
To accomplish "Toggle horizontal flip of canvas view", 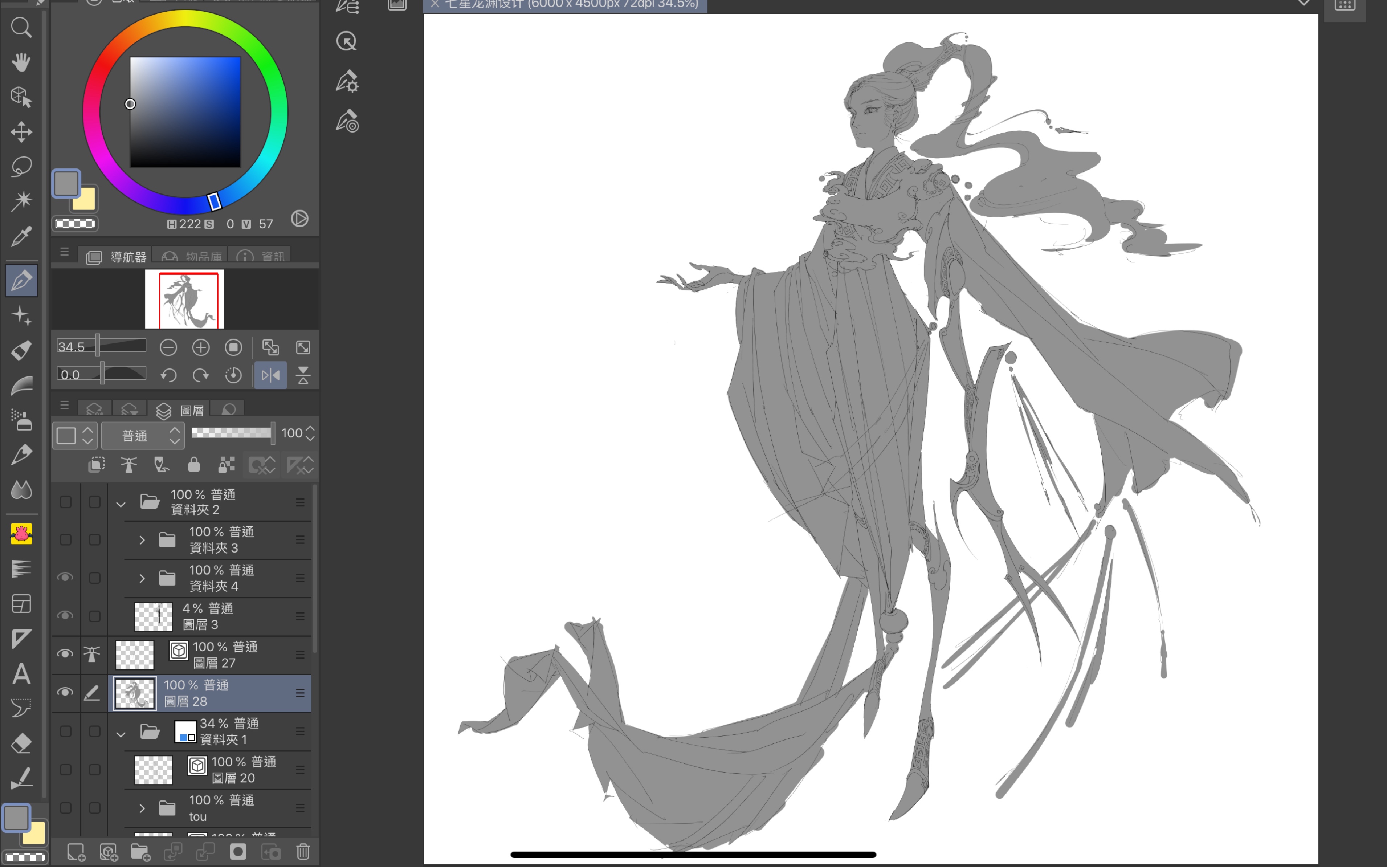I will pos(270,375).
